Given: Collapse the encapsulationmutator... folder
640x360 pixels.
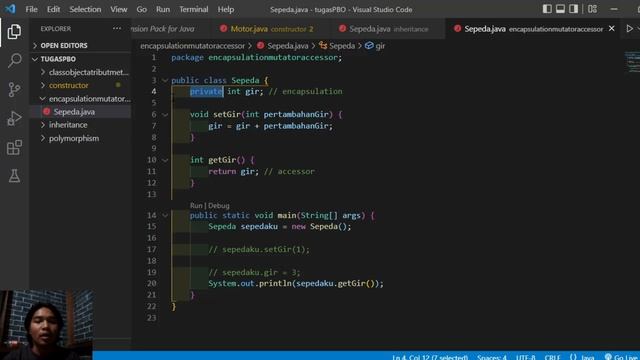Looking at the screenshot, I should pyautogui.click(x=80, y=99).
